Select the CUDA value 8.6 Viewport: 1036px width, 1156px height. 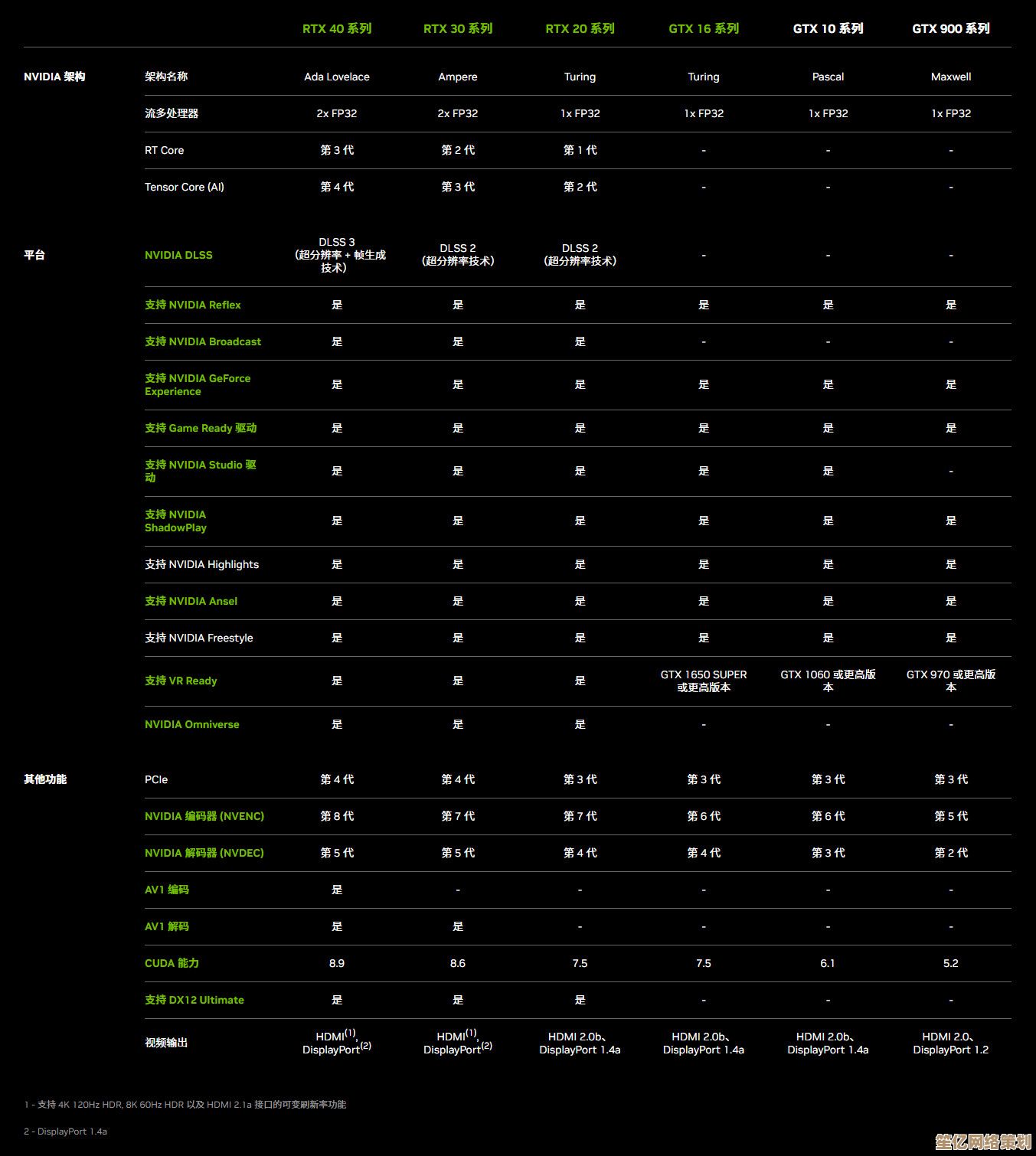pyautogui.click(x=458, y=963)
